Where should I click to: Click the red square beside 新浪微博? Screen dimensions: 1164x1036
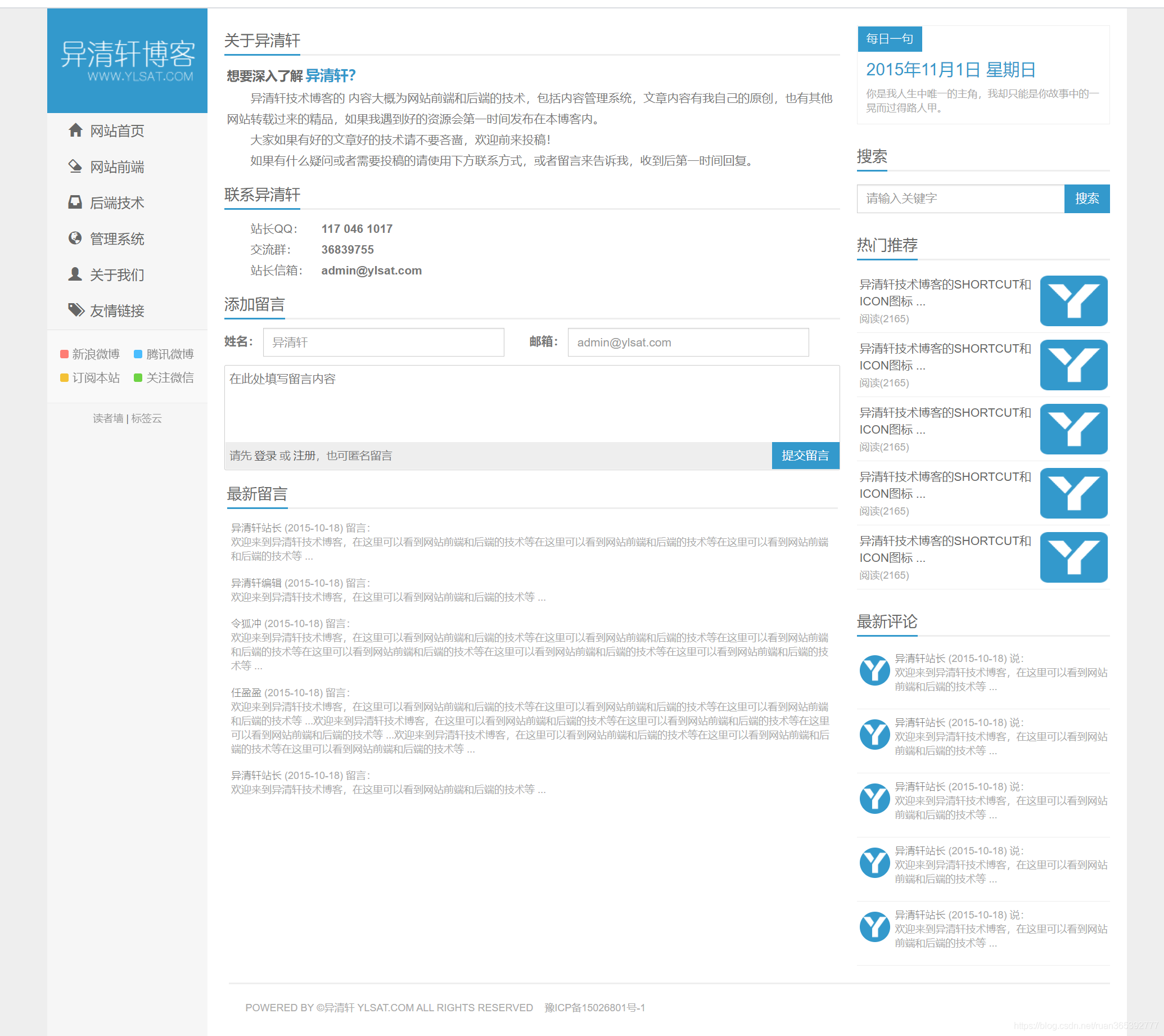coord(64,354)
